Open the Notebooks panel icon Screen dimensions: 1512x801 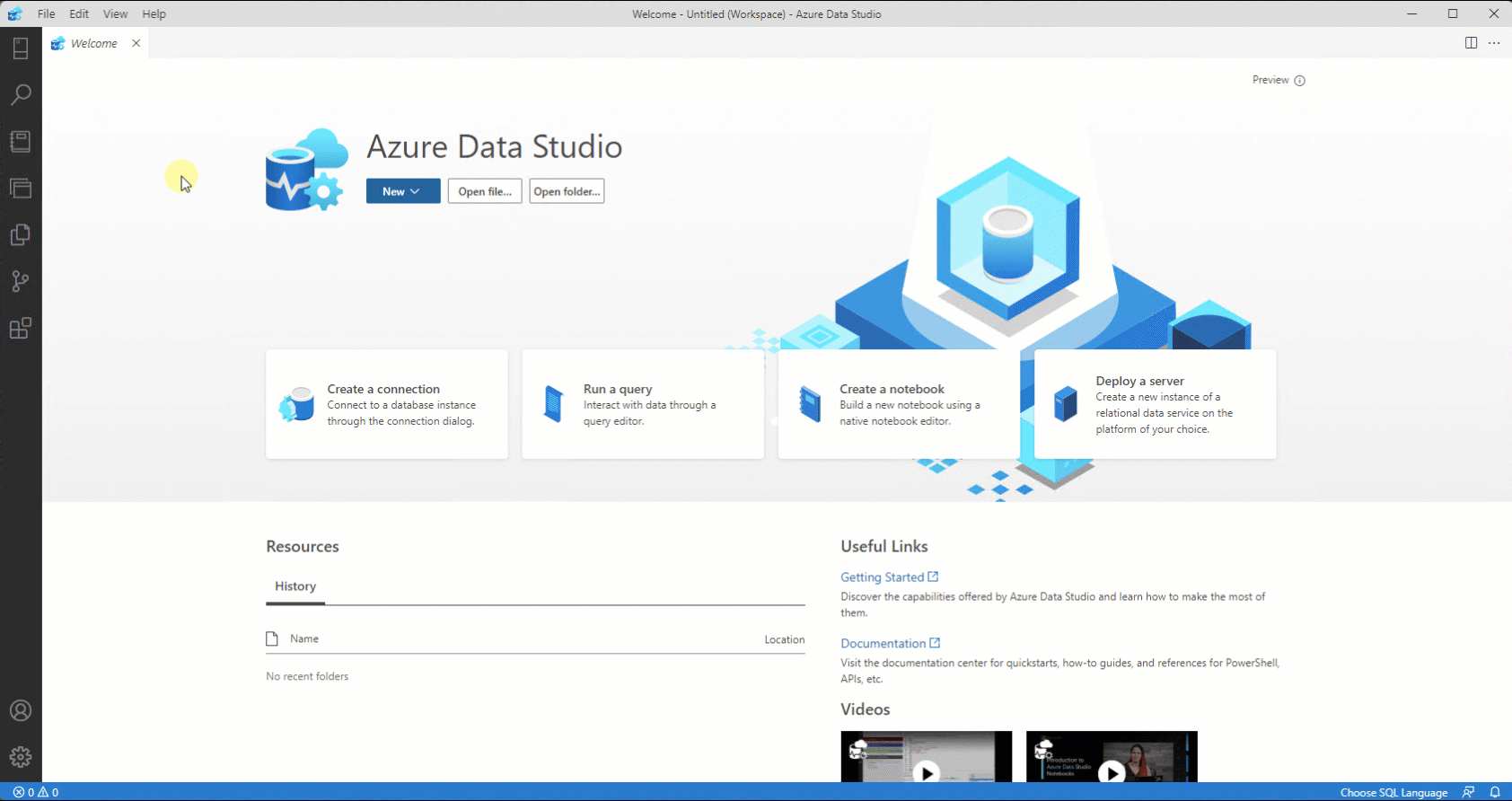tap(21, 141)
